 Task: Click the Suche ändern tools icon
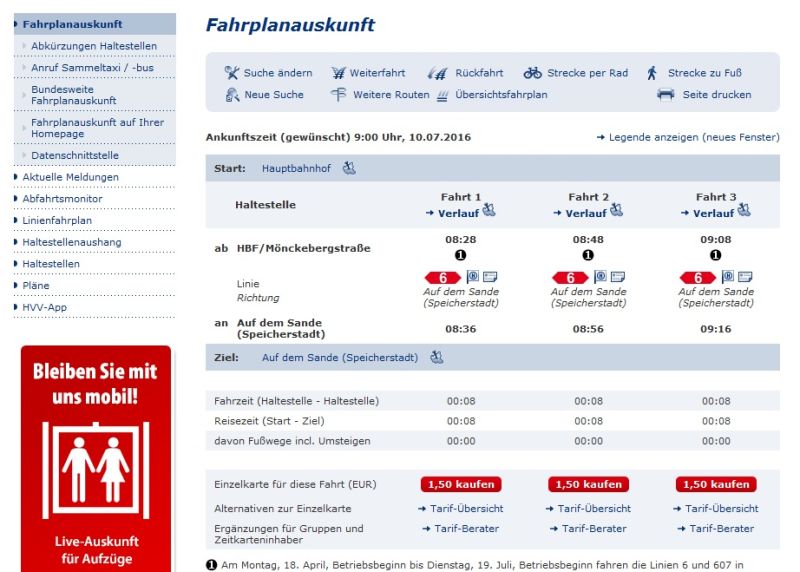pyautogui.click(x=232, y=73)
